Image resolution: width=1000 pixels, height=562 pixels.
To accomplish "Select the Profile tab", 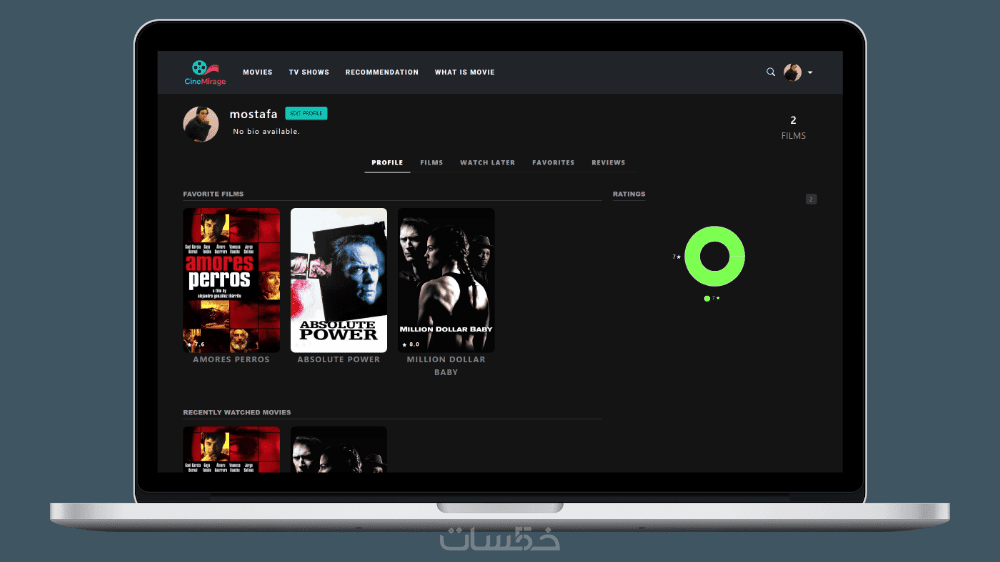I will pyautogui.click(x=387, y=163).
